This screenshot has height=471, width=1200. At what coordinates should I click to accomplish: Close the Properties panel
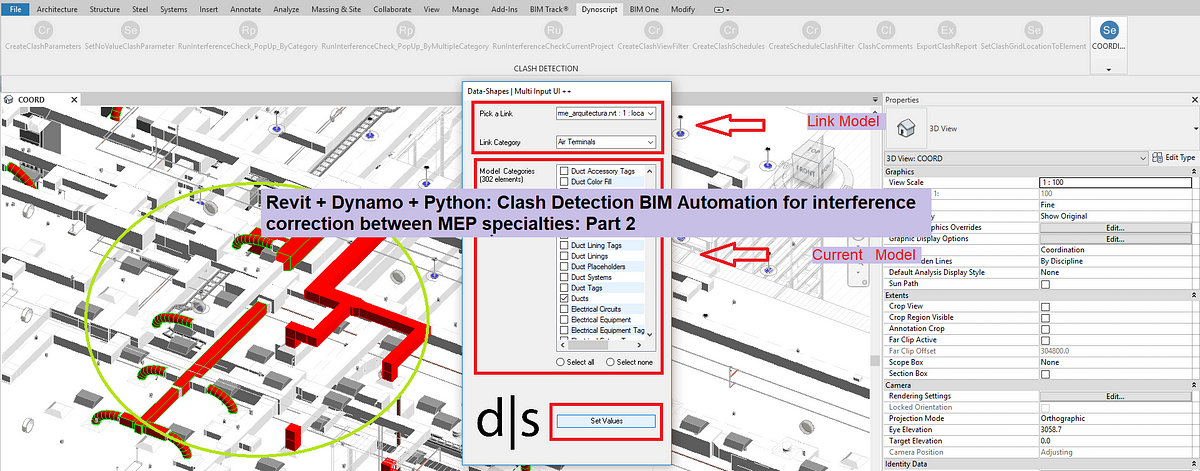click(1192, 100)
